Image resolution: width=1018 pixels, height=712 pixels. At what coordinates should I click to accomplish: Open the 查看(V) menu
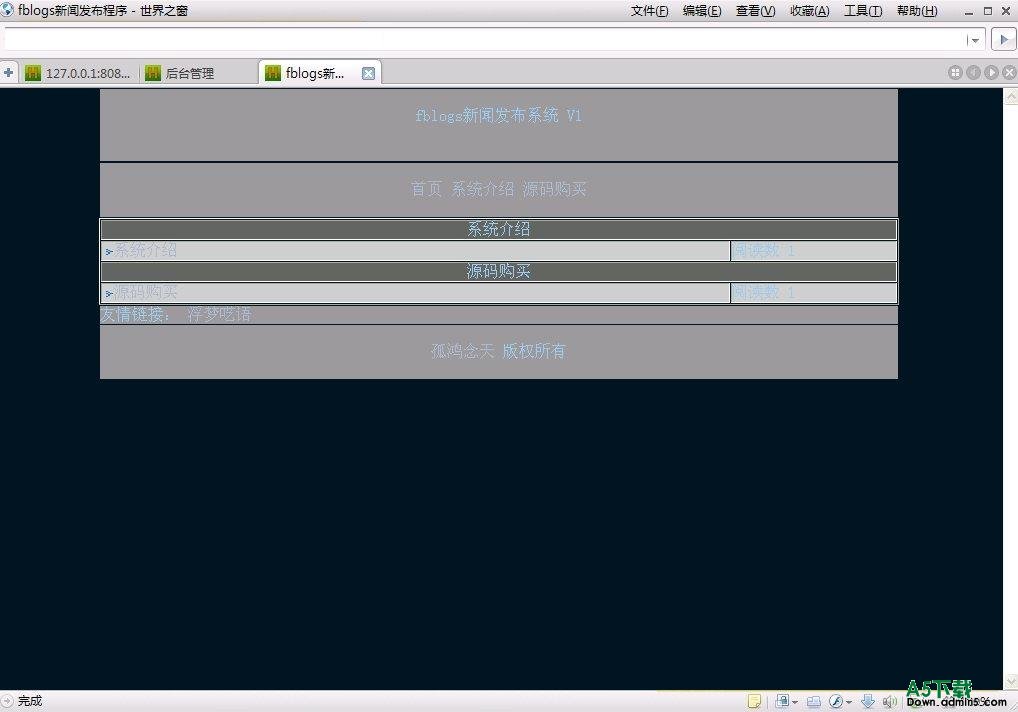coord(755,11)
